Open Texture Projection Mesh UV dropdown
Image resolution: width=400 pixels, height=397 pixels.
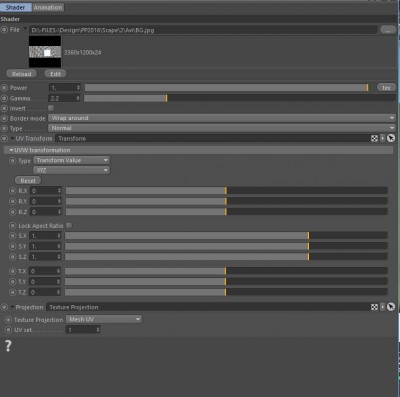pos(104,319)
